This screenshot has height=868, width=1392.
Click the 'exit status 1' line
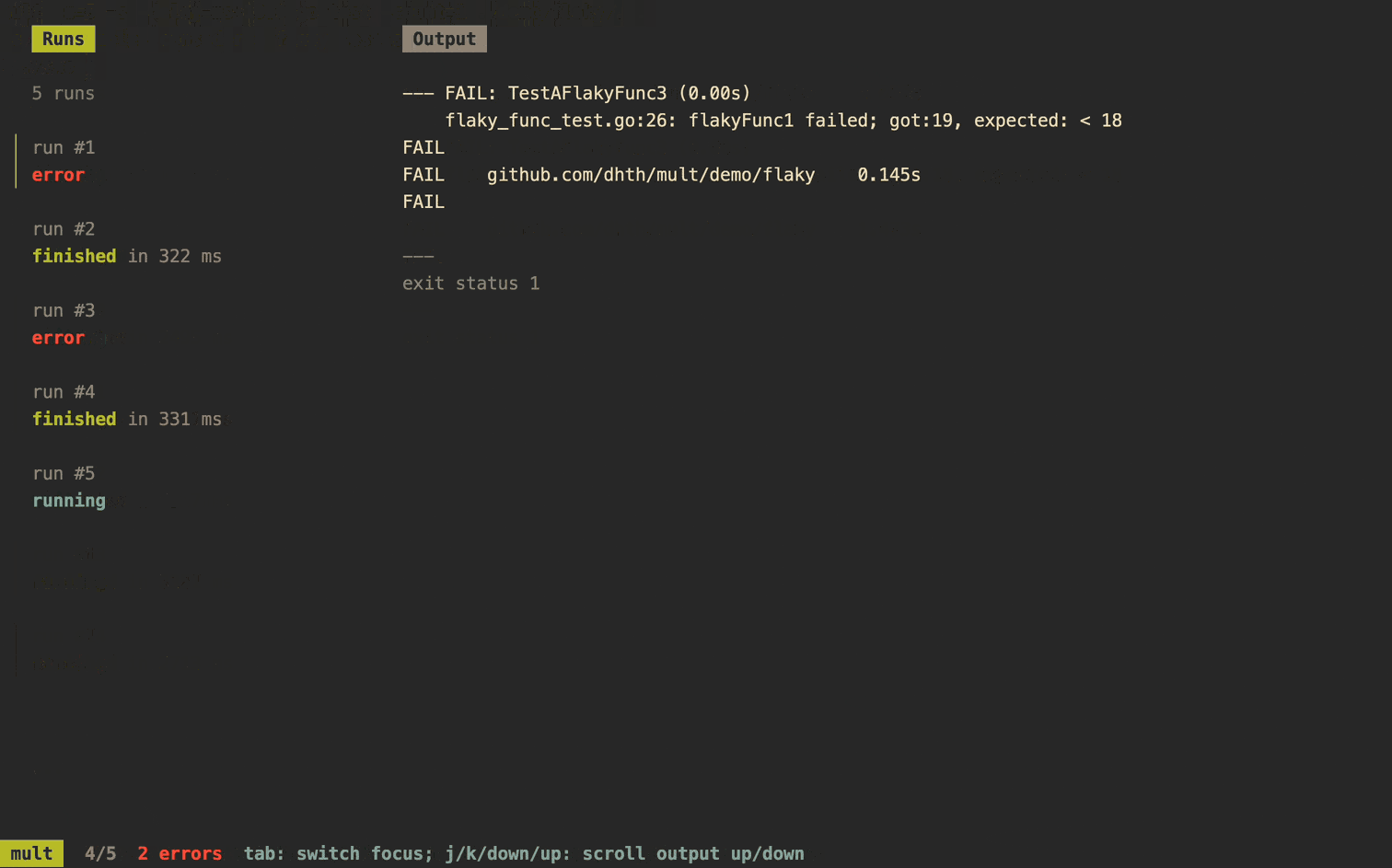coord(471,284)
